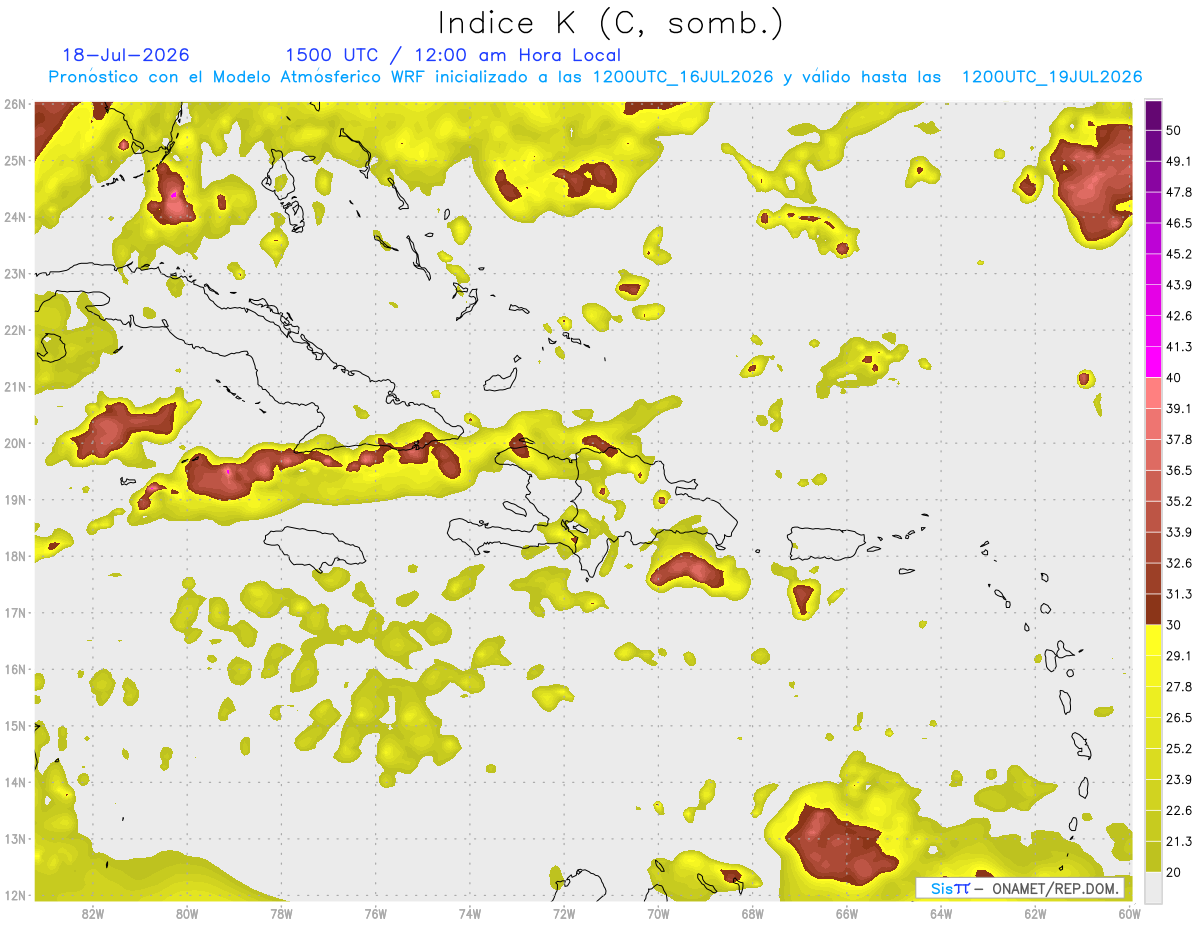Select the date text '18-Jul-2026'
1200x927 pixels.
[x=126, y=55]
